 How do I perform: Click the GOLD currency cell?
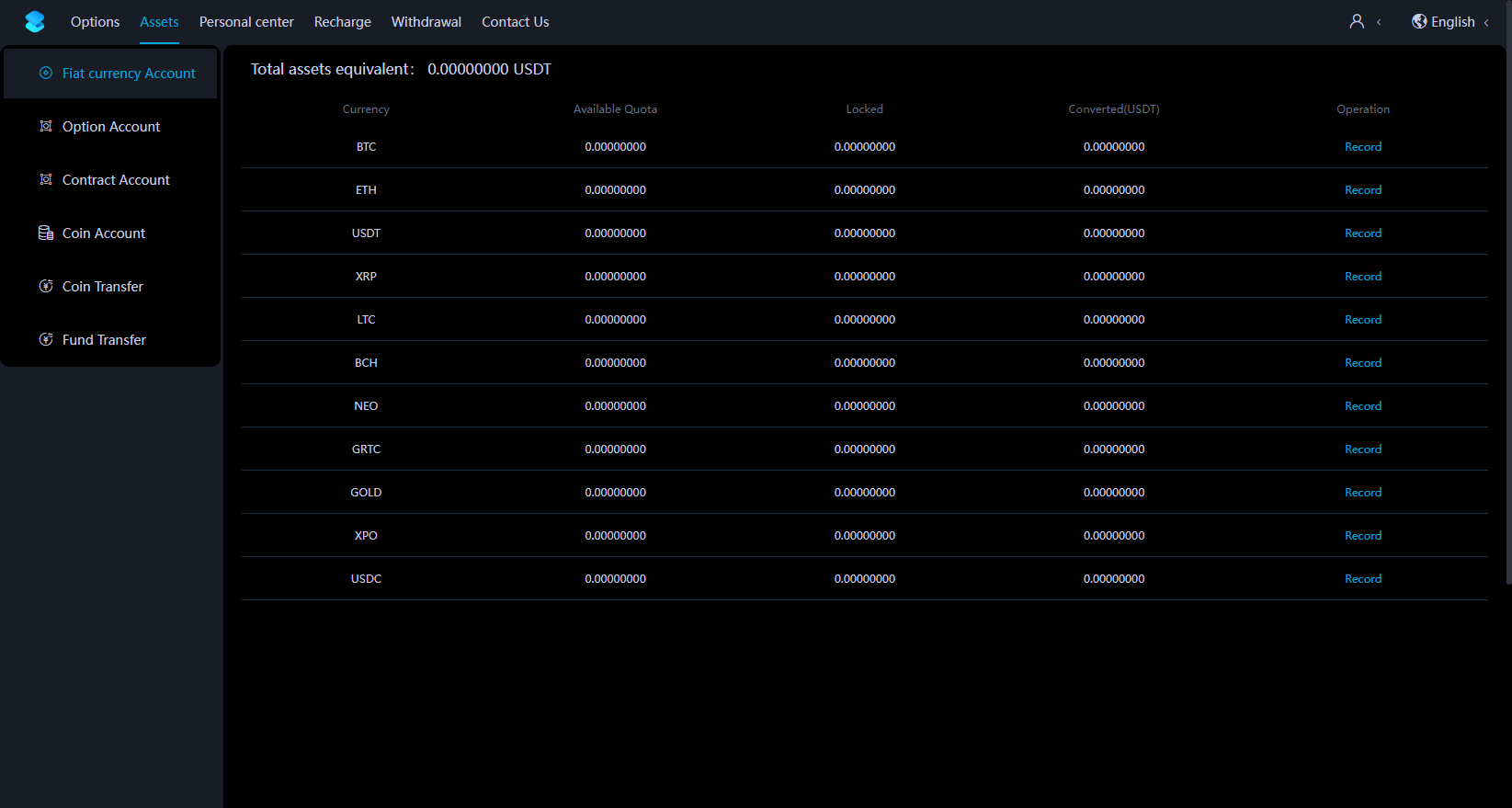(x=366, y=493)
